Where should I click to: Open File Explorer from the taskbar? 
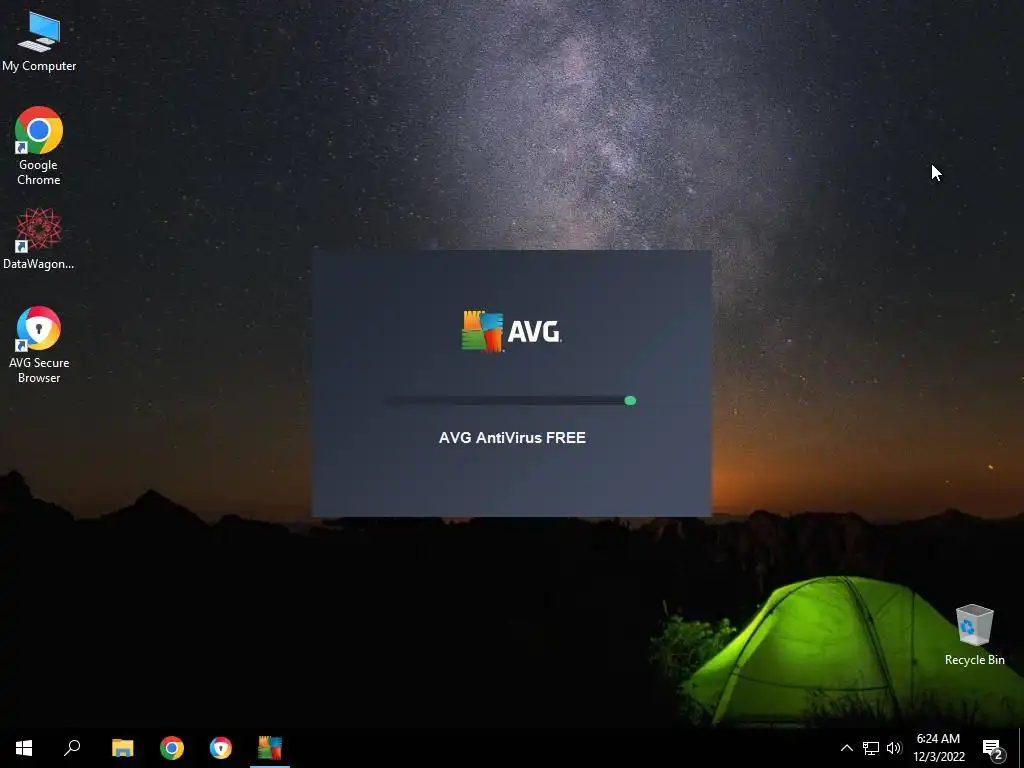point(122,748)
